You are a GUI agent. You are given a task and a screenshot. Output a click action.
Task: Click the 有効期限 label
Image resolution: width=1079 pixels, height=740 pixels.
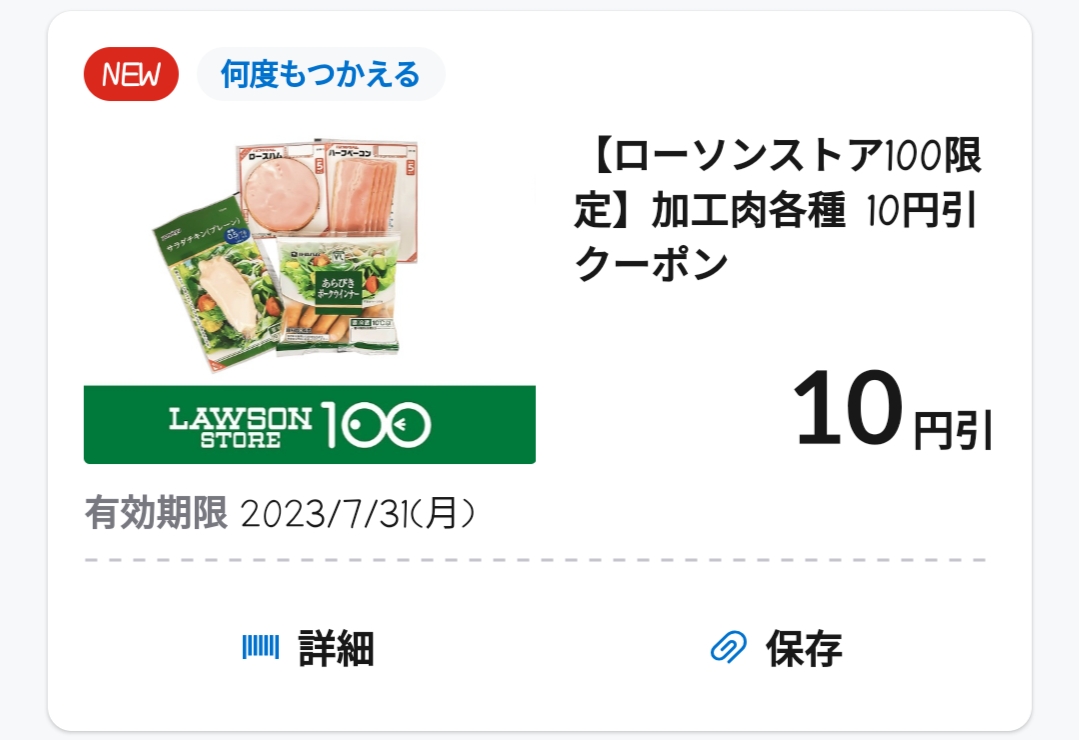pos(156,514)
